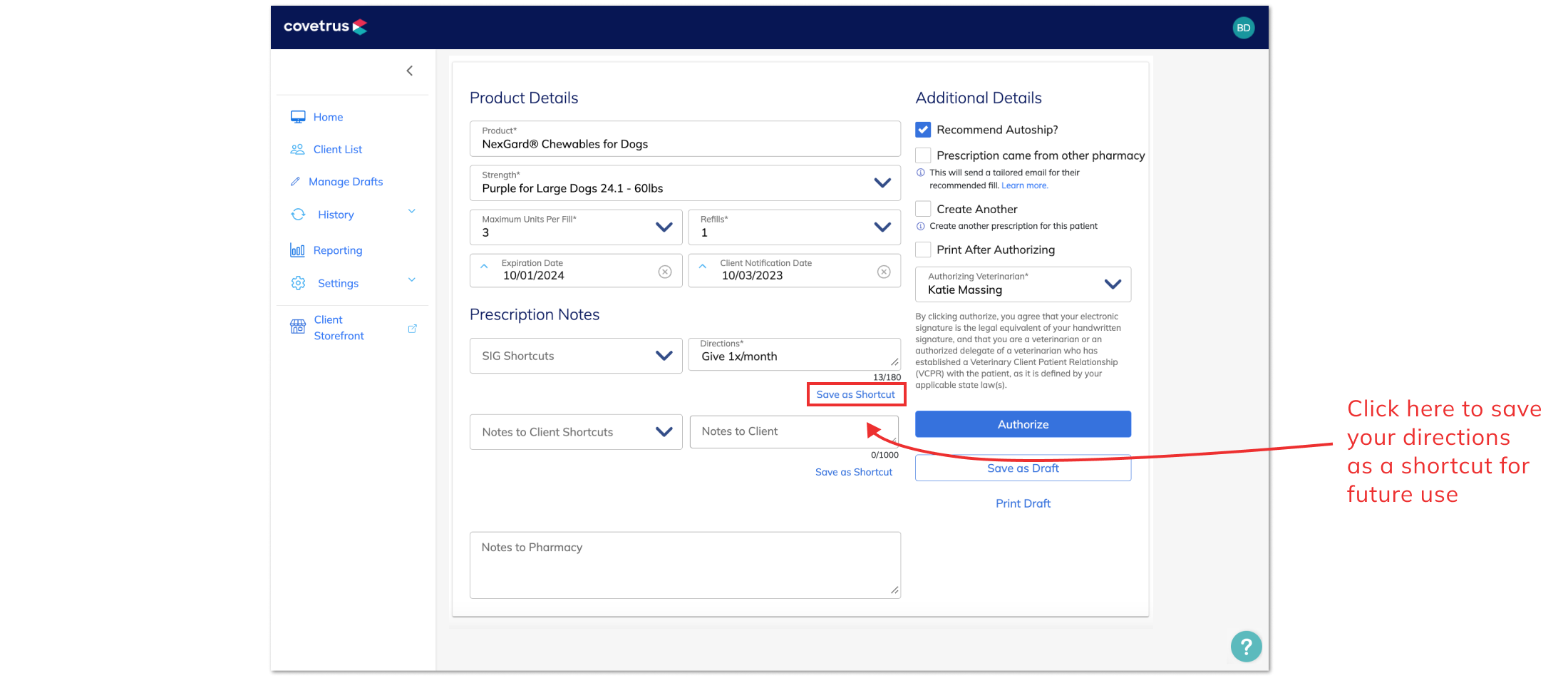Collapse the sidebar with the back chevron
The image size is (1568, 683).
[410, 71]
